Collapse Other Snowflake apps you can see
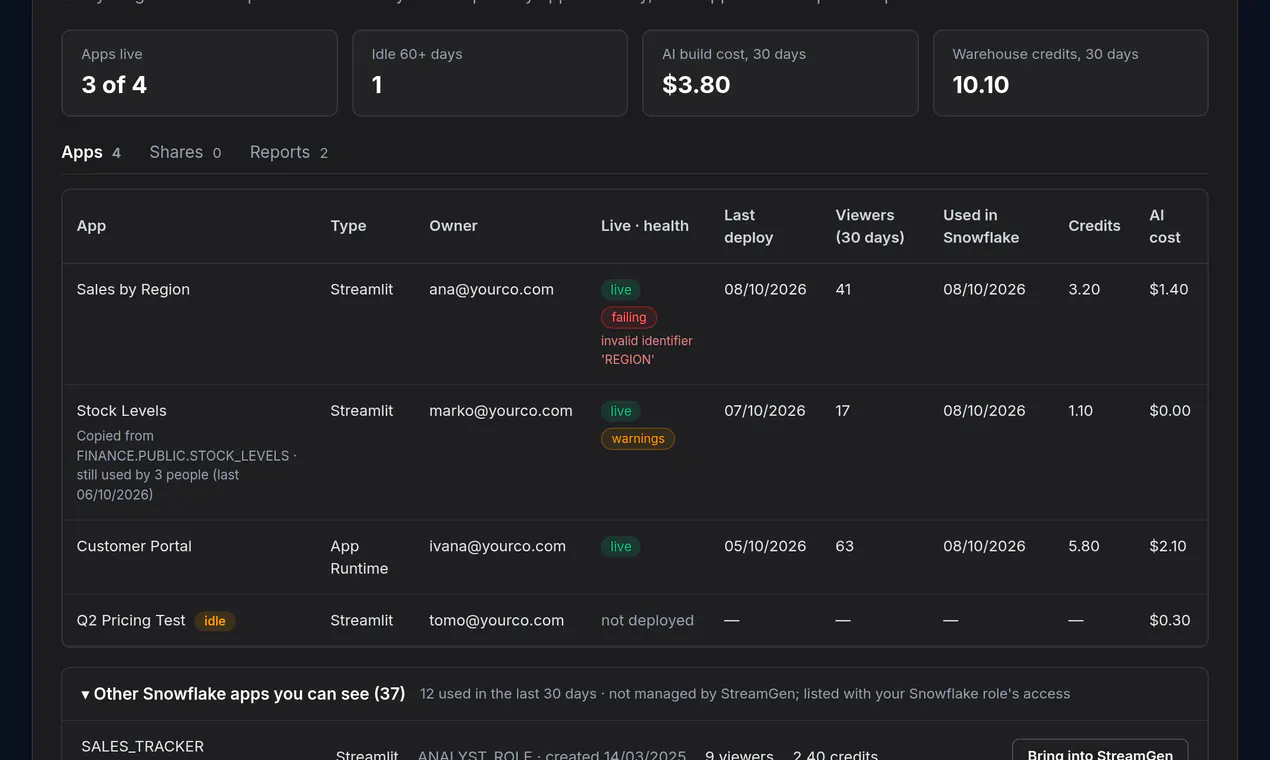Image resolution: width=1270 pixels, height=760 pixels. [x=243, y=693]
